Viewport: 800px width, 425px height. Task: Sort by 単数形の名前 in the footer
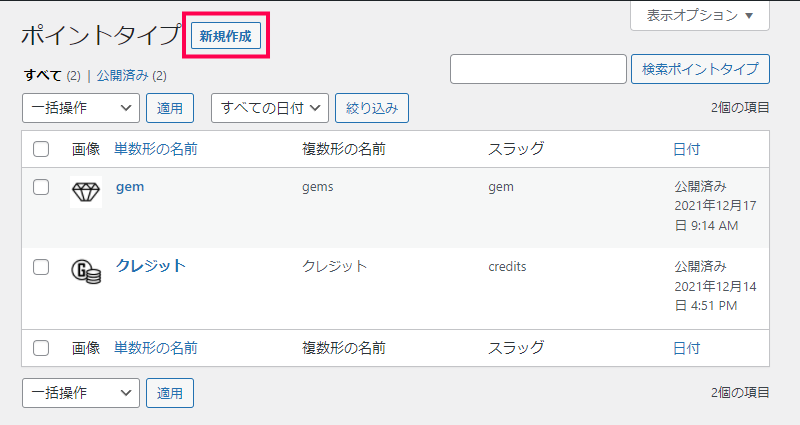tap(156, 348)
